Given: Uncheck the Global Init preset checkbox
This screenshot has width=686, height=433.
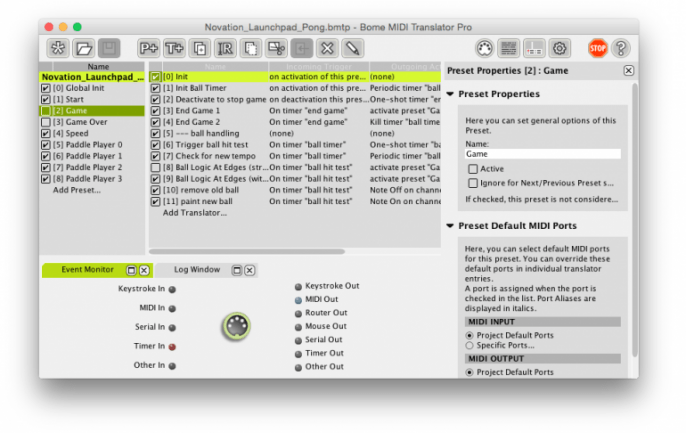Looking at the screenshot, I should 46,88.
